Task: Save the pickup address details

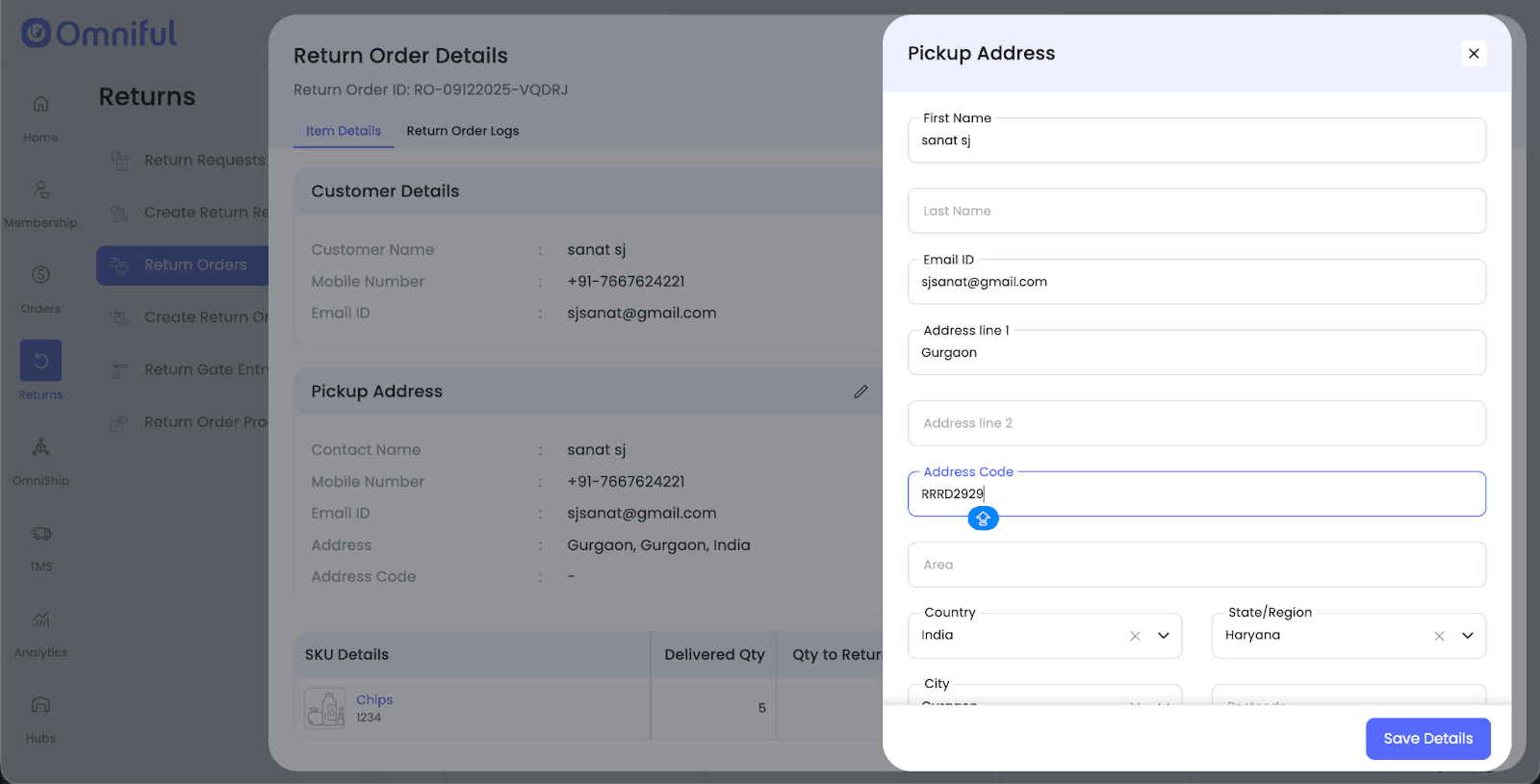Action: point(1427,739)
